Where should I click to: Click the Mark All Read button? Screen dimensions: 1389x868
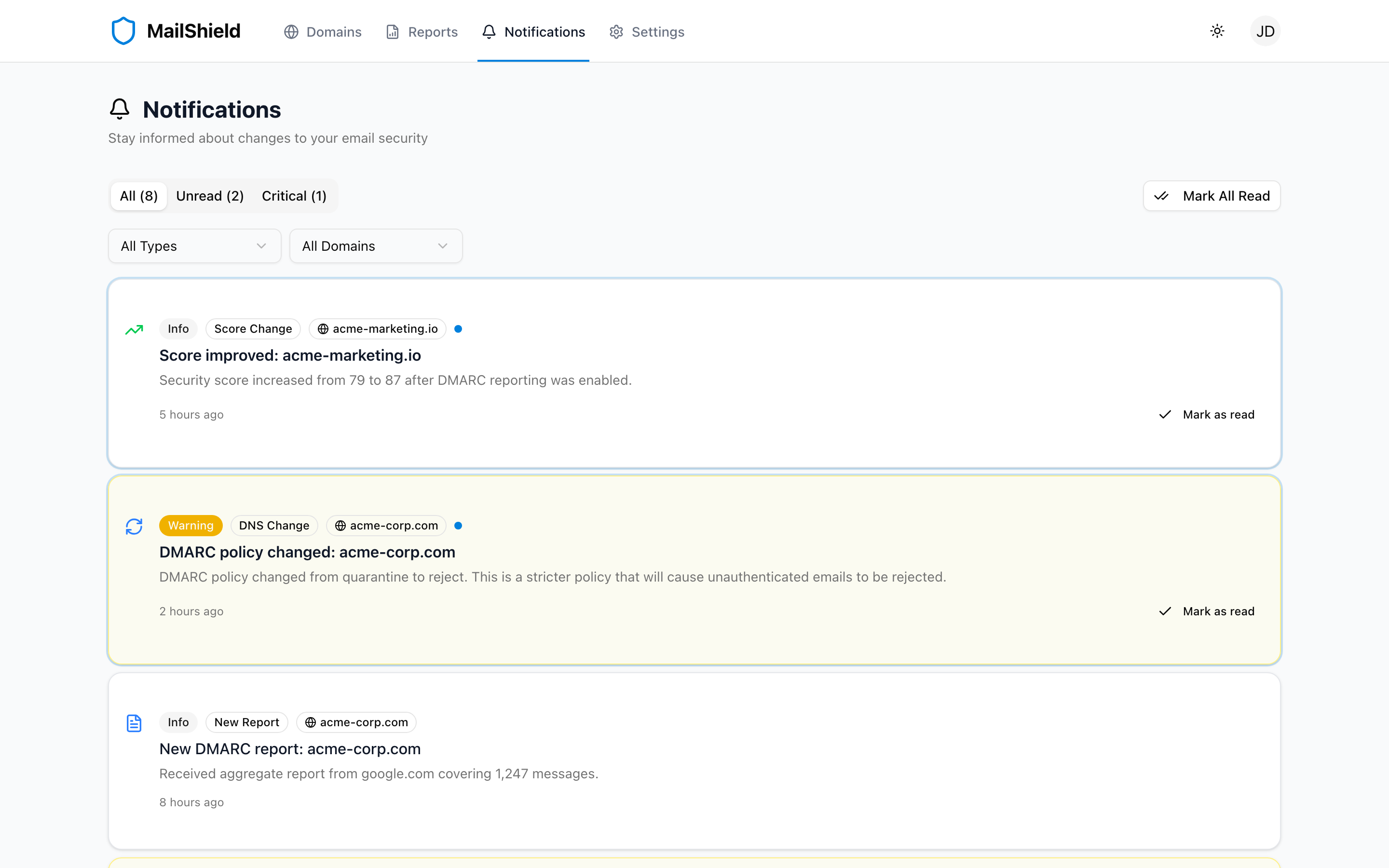pos(1211,196)
